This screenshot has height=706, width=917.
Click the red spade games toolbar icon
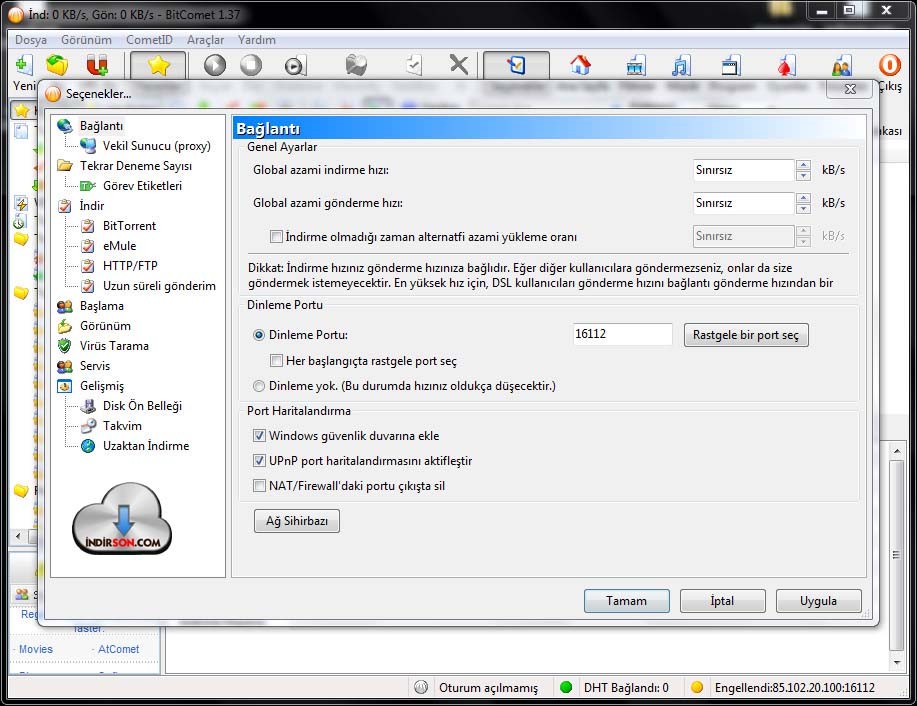pyautogui.click(x=785, y=66)
